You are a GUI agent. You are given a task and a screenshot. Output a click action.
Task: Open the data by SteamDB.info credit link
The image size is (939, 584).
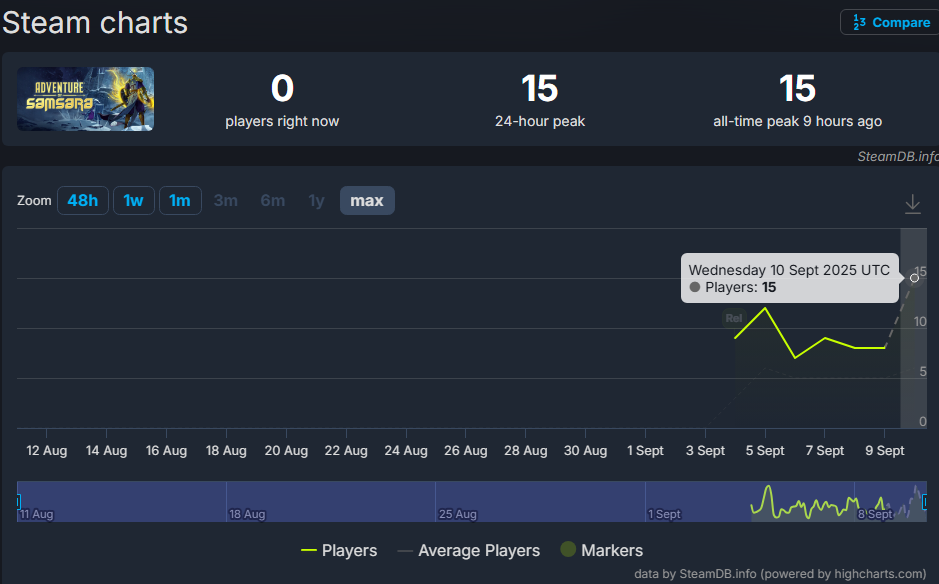pos(780,574)
